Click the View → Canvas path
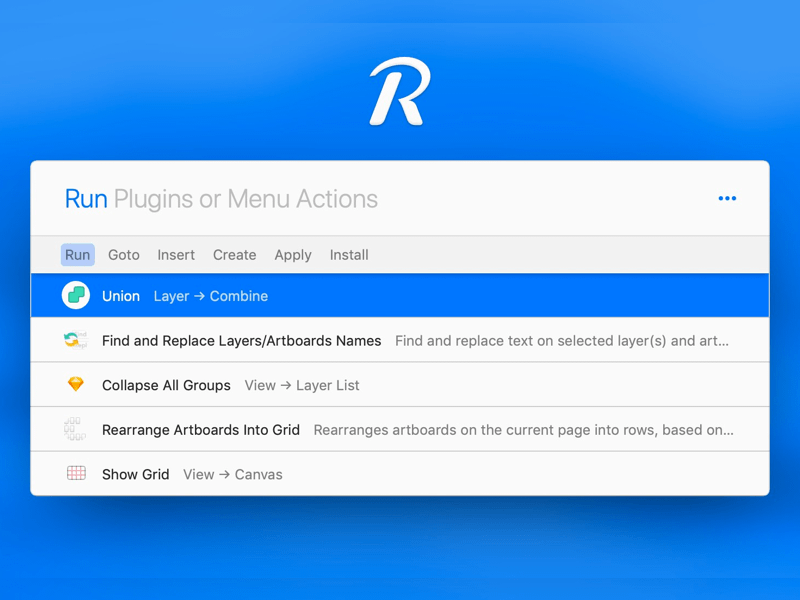This screenshot has width=800, height=600. pyautogui.click(x=233, y=474)
